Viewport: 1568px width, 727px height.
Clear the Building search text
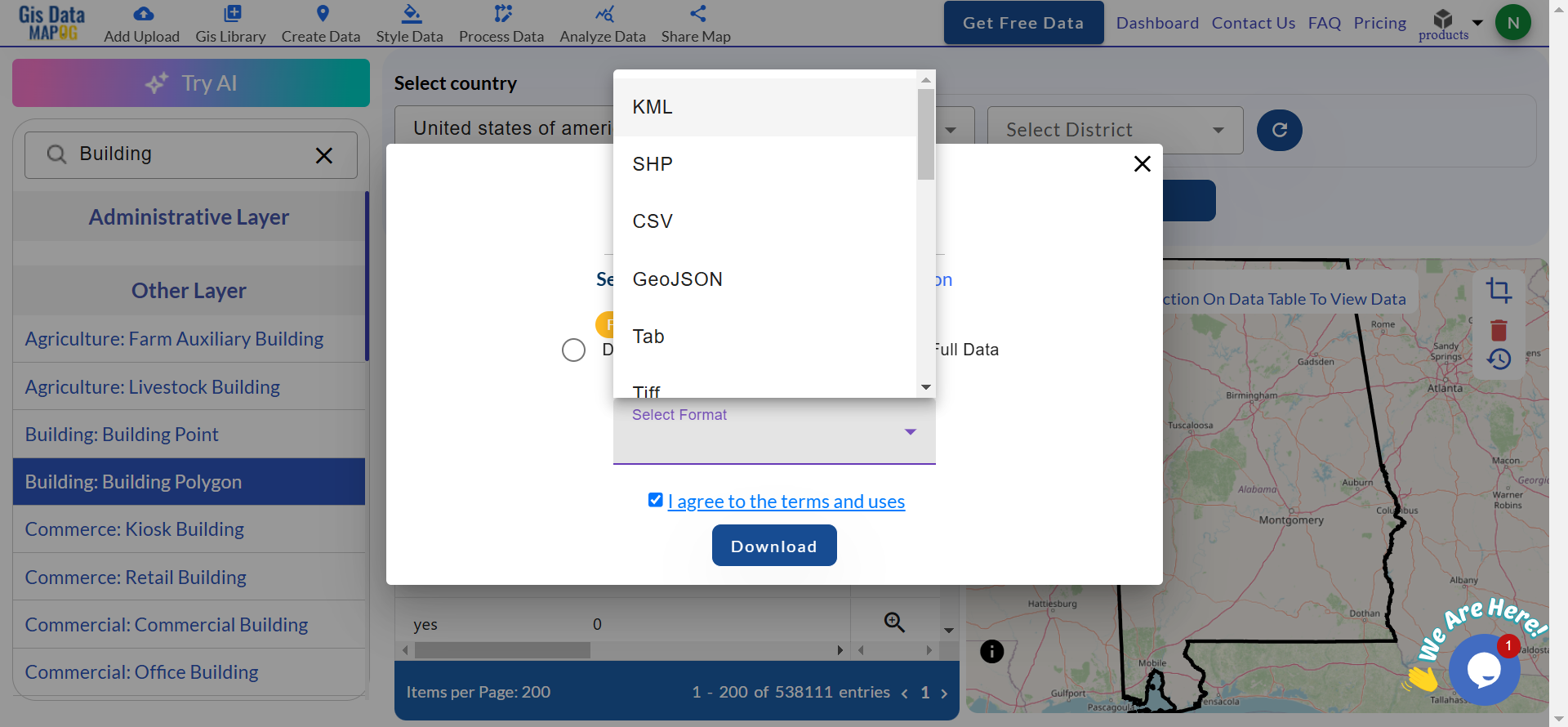coord(324,155)
